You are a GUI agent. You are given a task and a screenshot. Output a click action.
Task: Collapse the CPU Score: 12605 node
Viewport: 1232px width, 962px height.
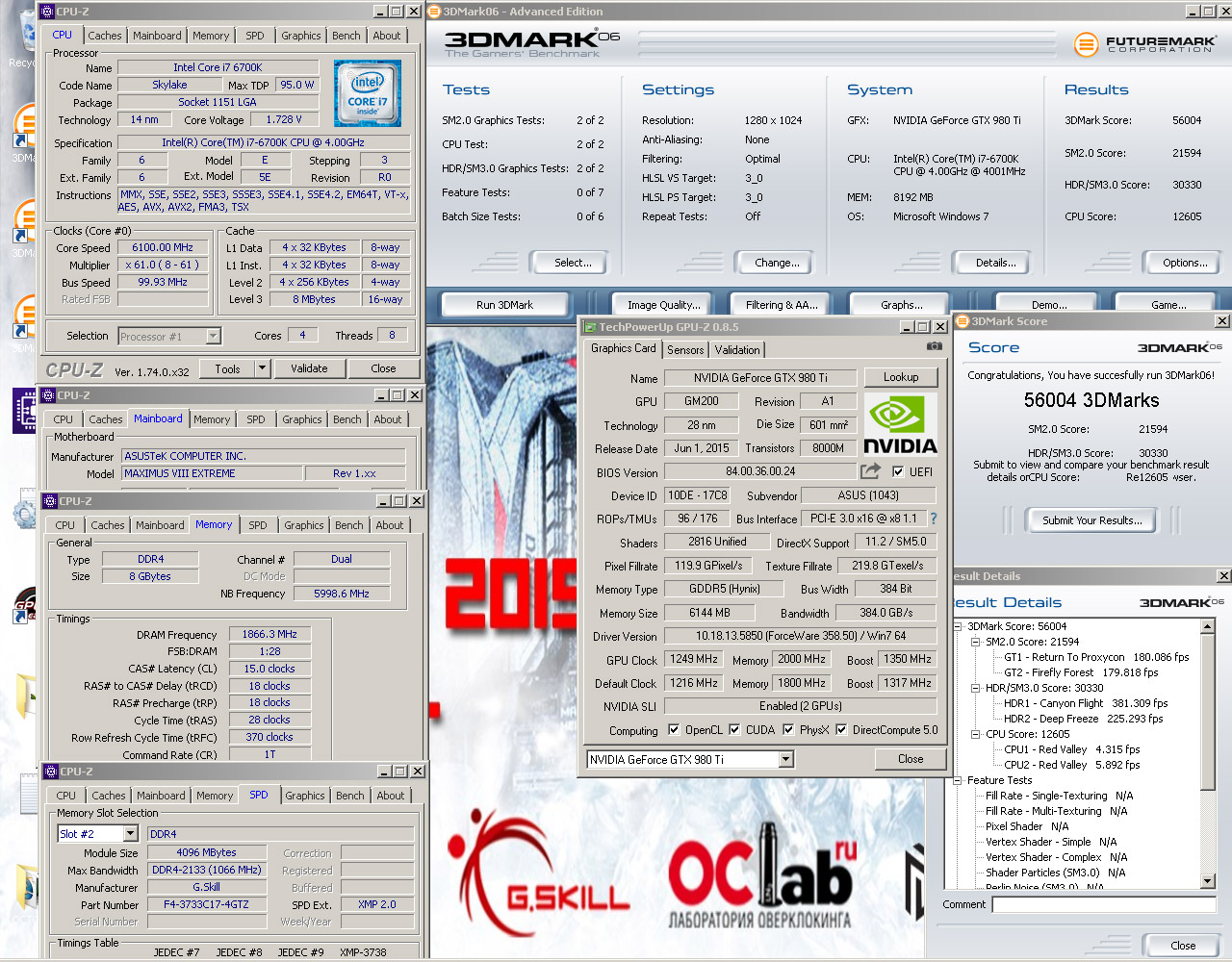(976, 734)
